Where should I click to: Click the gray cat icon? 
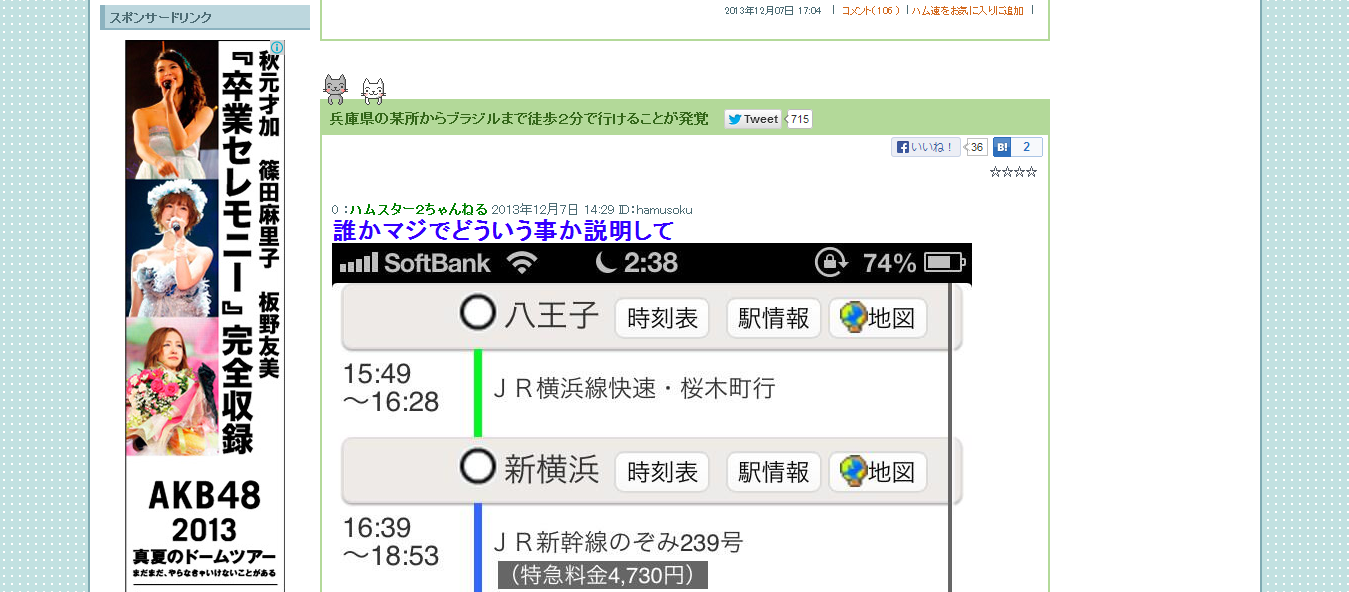(x=336, y=88)
